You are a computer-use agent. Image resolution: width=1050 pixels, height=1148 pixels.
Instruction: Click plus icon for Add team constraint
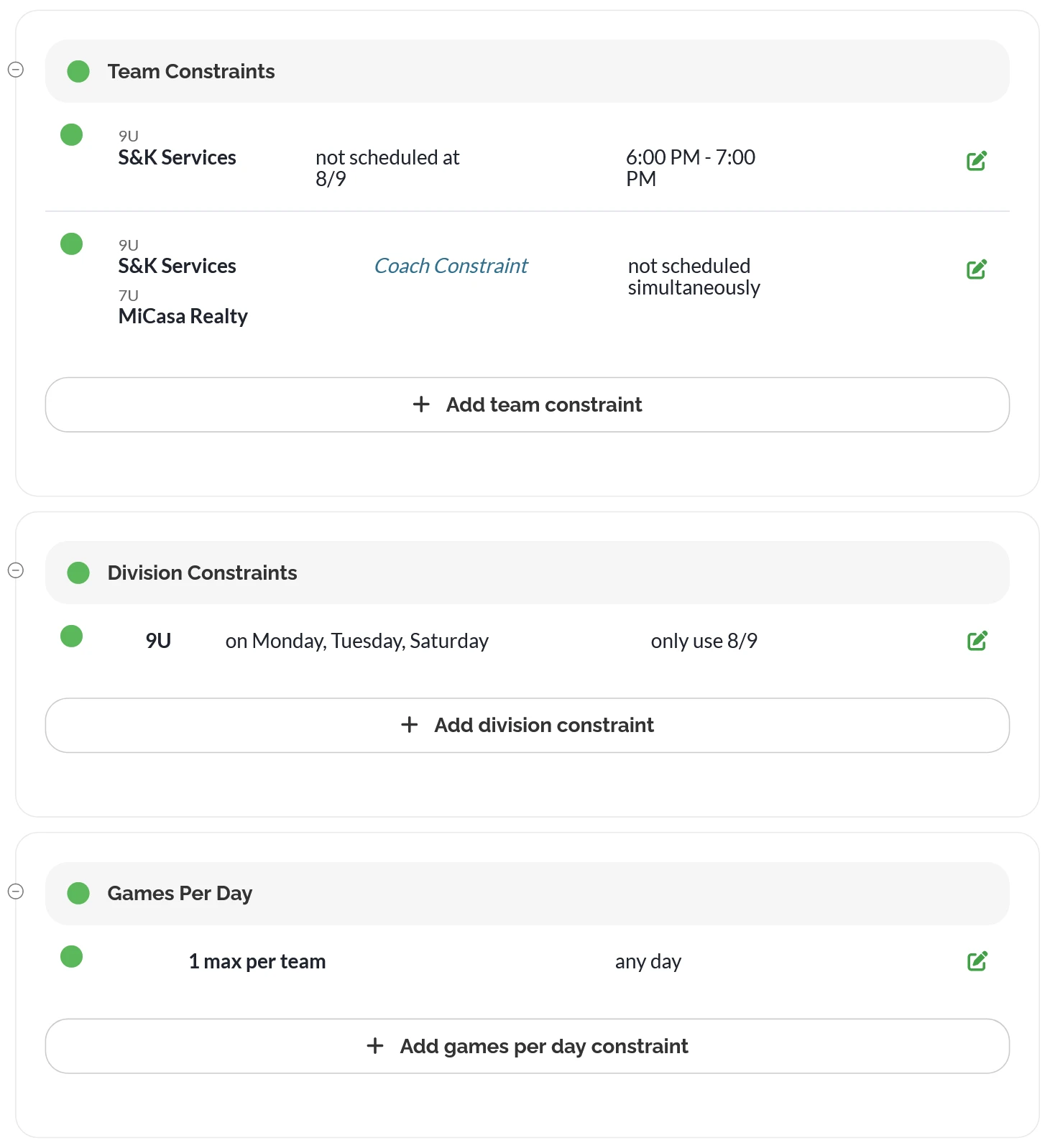tap(421, 404)
